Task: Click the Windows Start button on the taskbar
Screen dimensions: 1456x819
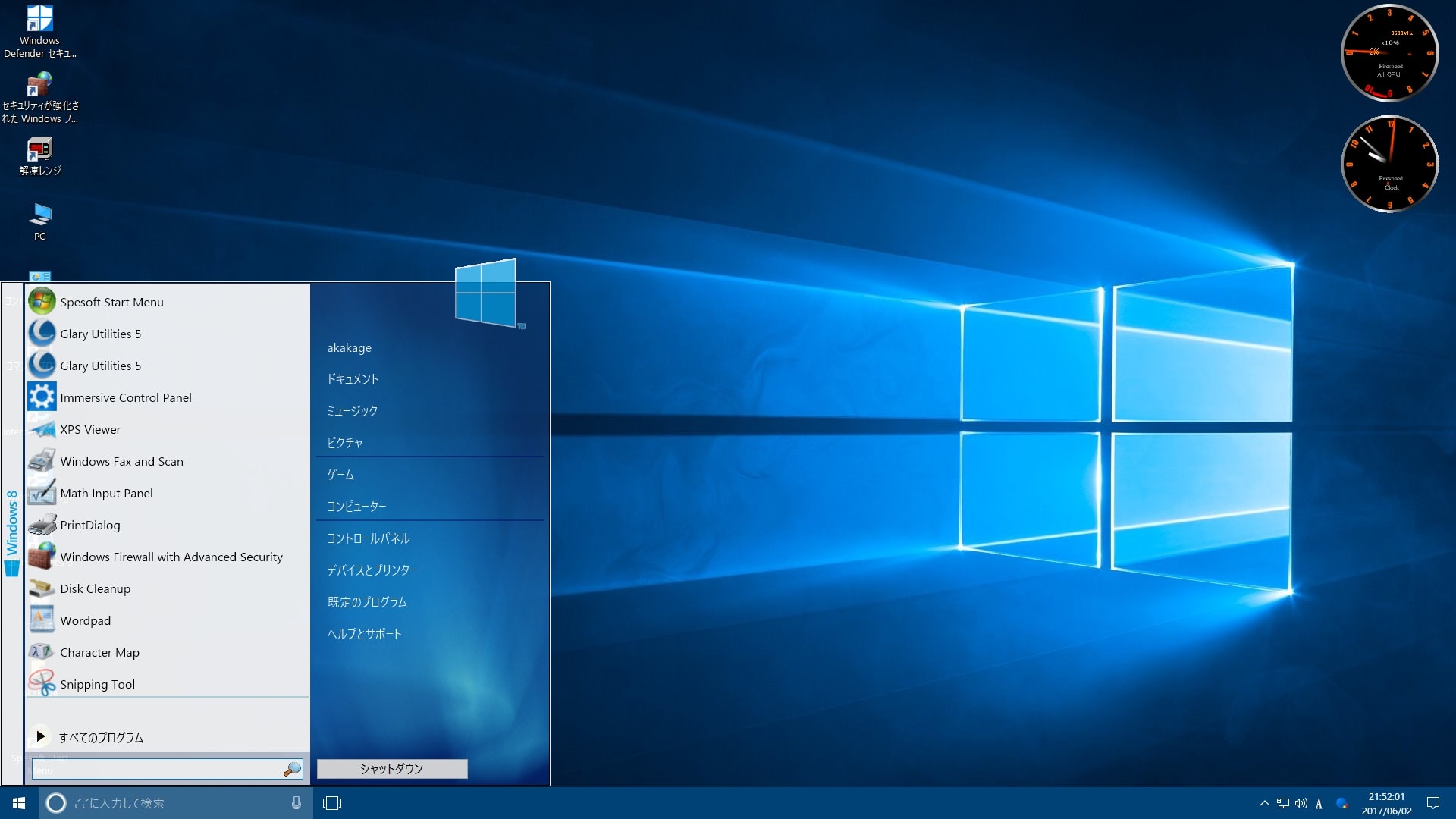Action: coord(19,803)
